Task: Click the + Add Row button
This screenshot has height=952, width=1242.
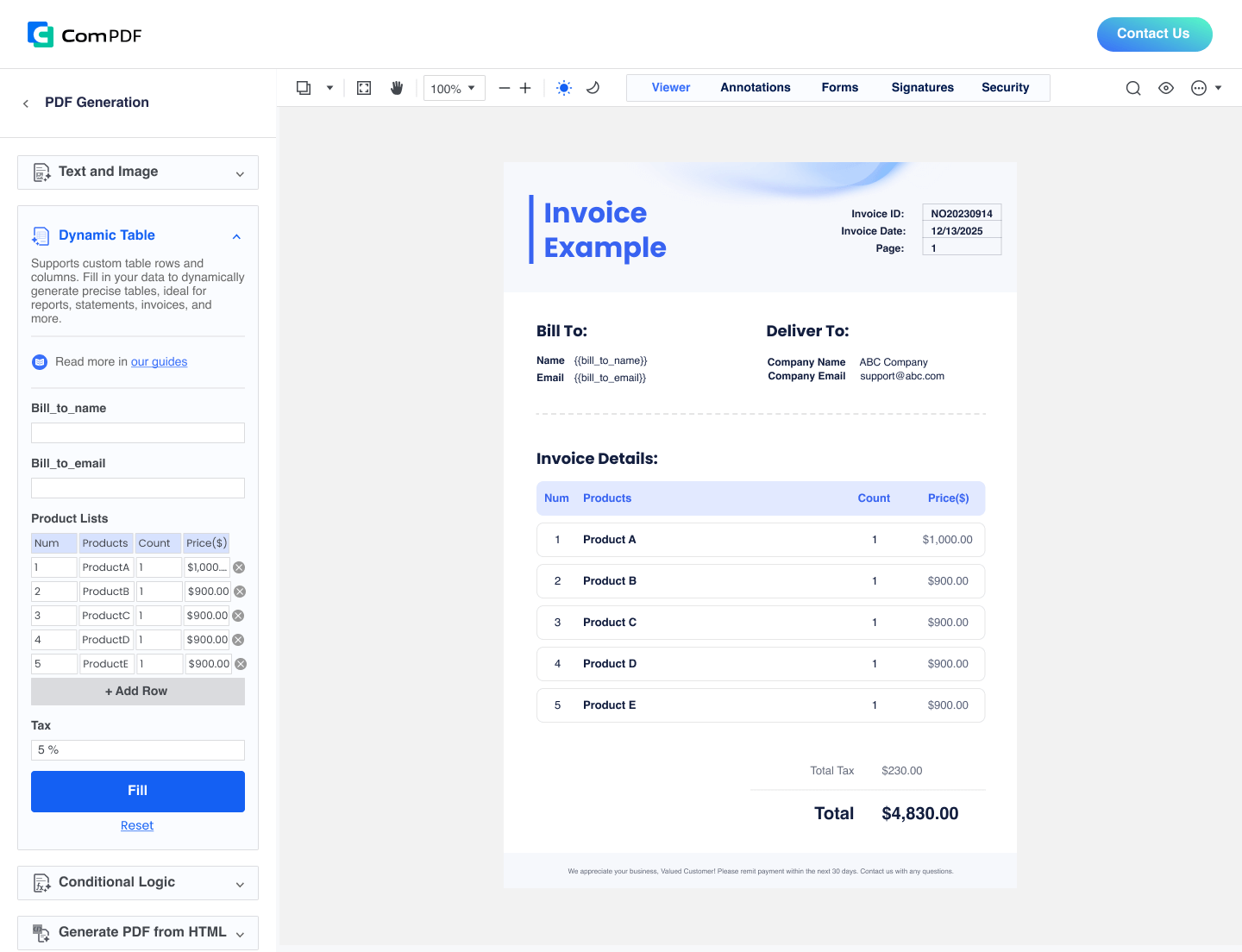Action: [138, 692]
